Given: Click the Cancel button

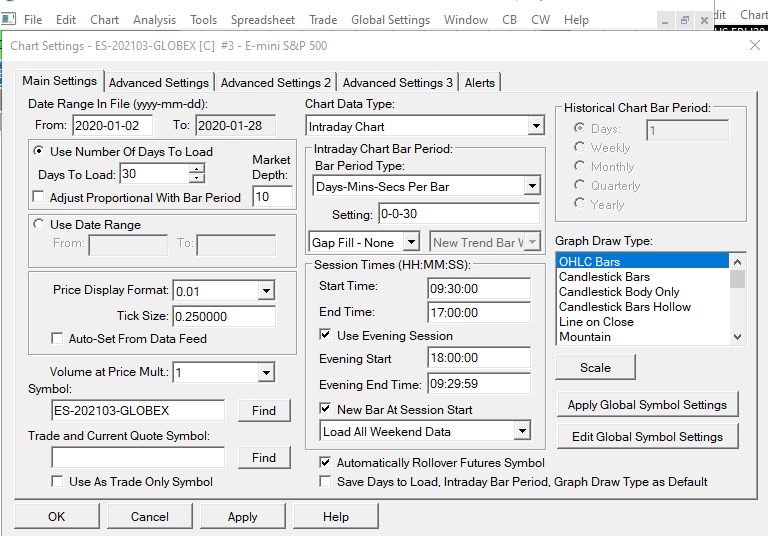Looking at the screenshot, I should (150, 516).
